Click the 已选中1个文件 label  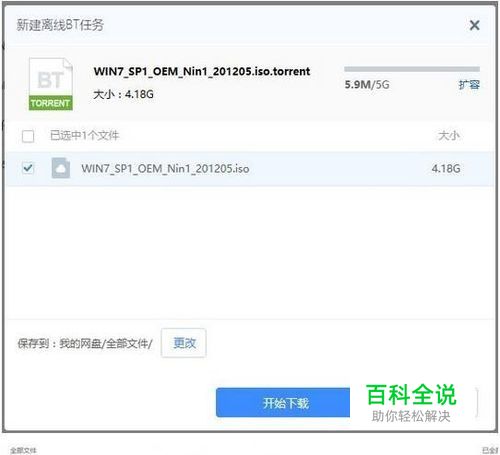point(84,136)
